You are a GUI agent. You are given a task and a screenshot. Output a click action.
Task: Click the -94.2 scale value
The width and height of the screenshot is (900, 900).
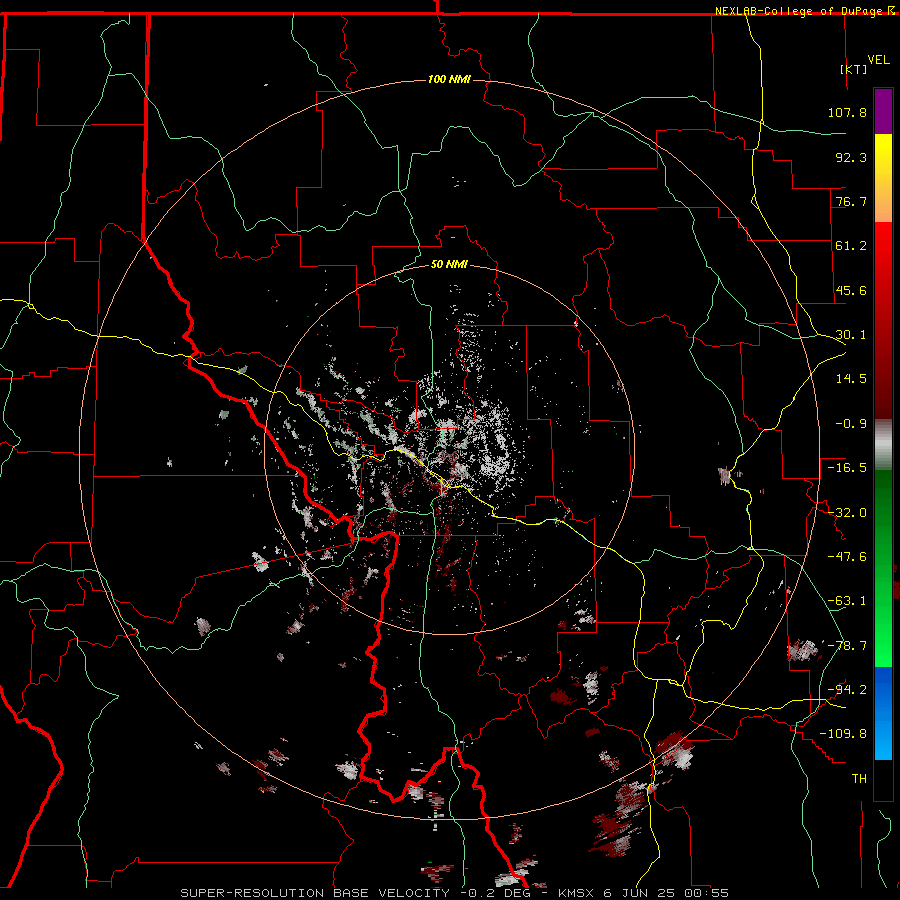(847, 690)
